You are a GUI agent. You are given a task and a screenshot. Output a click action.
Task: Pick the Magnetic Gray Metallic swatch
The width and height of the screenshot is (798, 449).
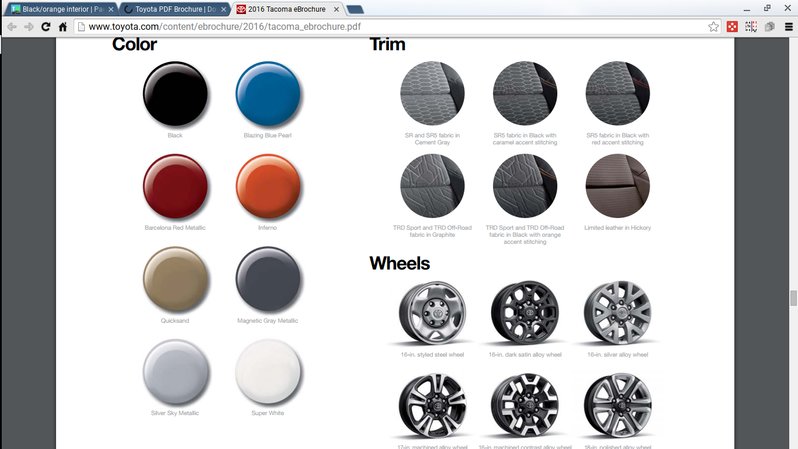(x=268, y=279)
